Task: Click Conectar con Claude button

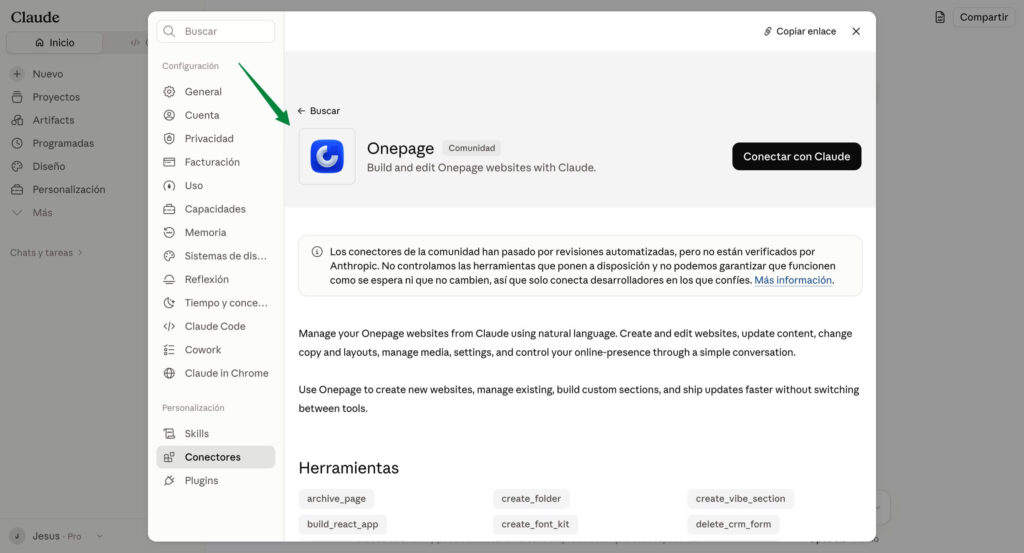Action: tap(796, 157)
